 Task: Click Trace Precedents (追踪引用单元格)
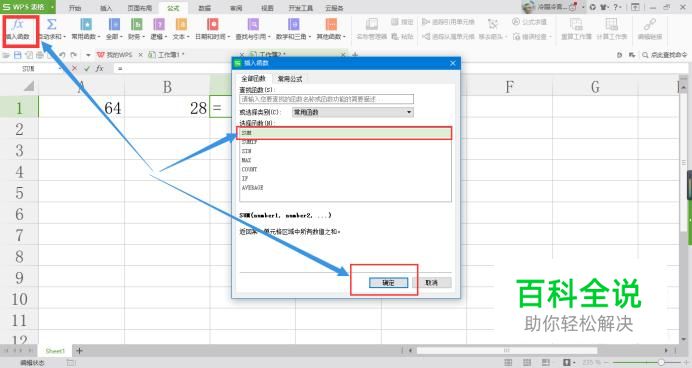click(x=448, y=22)
